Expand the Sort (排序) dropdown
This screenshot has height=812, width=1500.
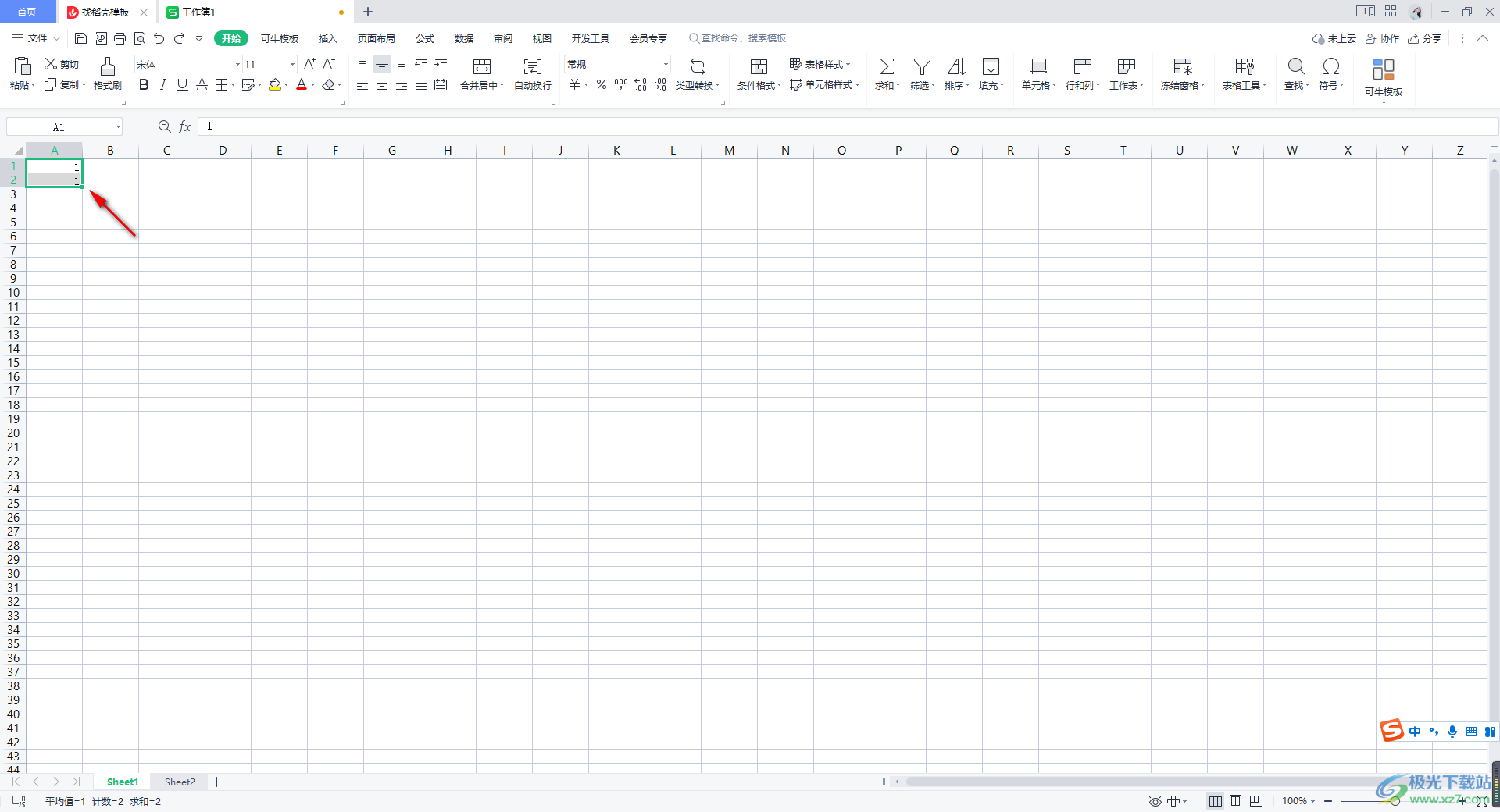pyautogui.click(x=967, y=85)
